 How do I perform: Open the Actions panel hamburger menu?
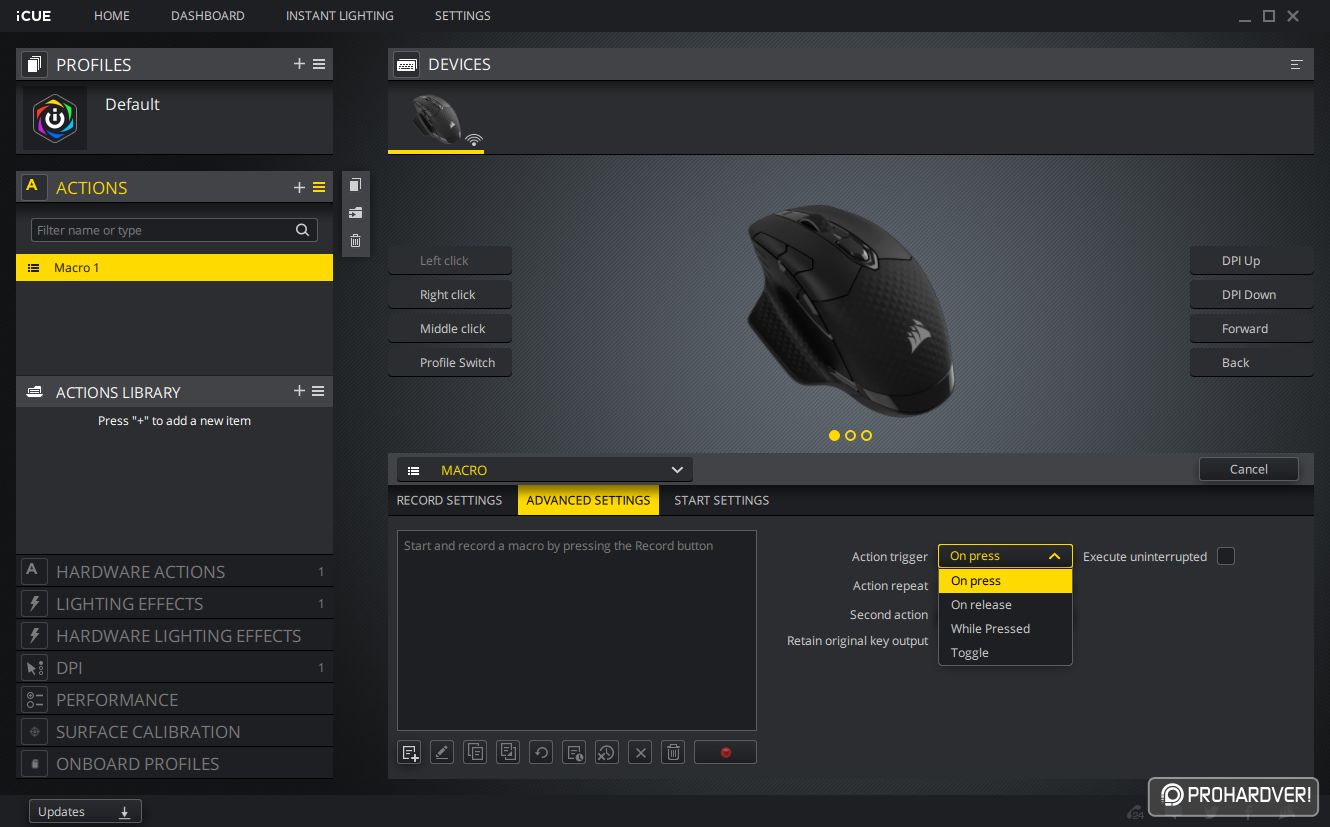point(319,187)
